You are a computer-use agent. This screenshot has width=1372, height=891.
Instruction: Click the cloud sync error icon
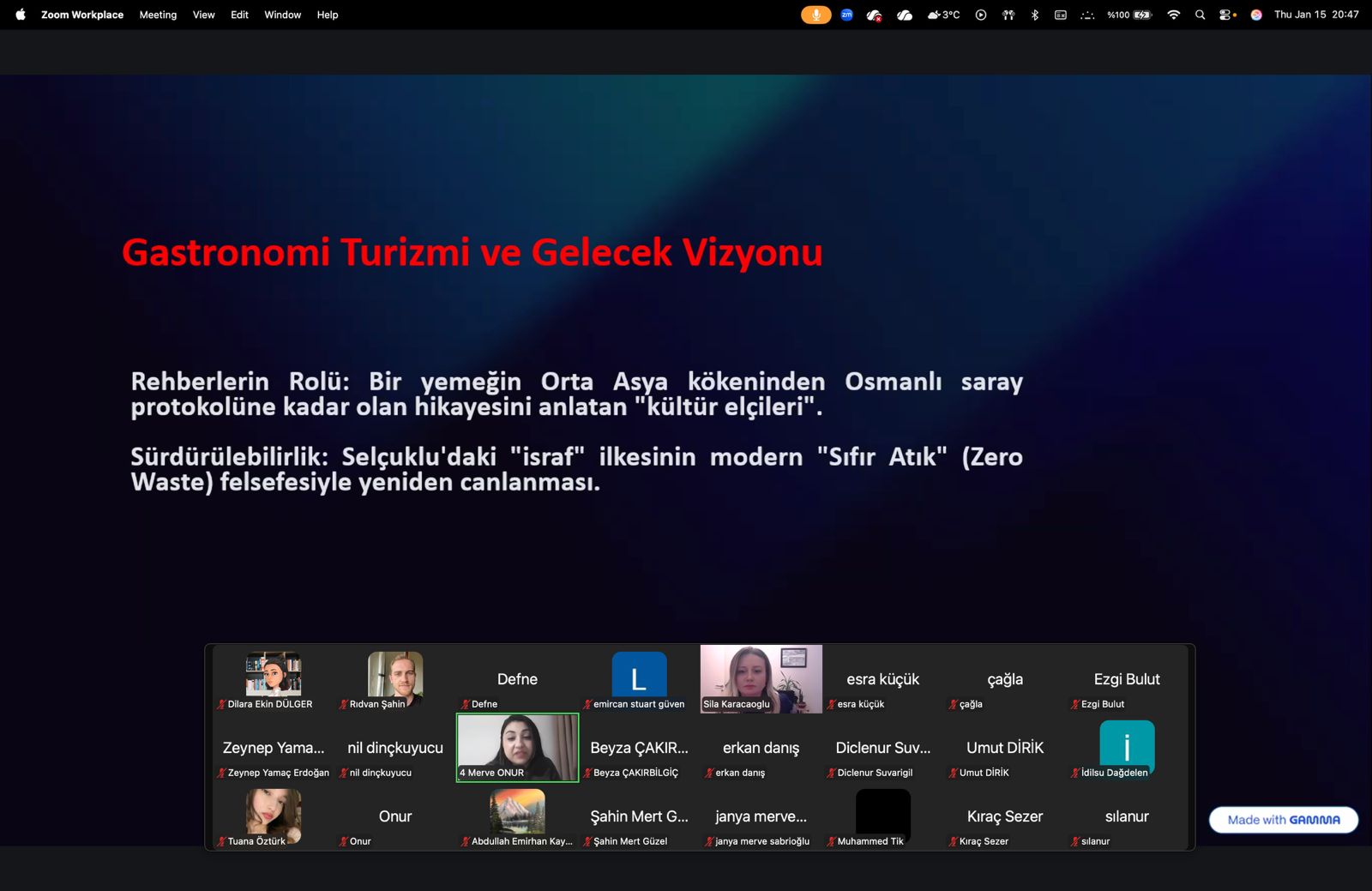click(874, 15)
